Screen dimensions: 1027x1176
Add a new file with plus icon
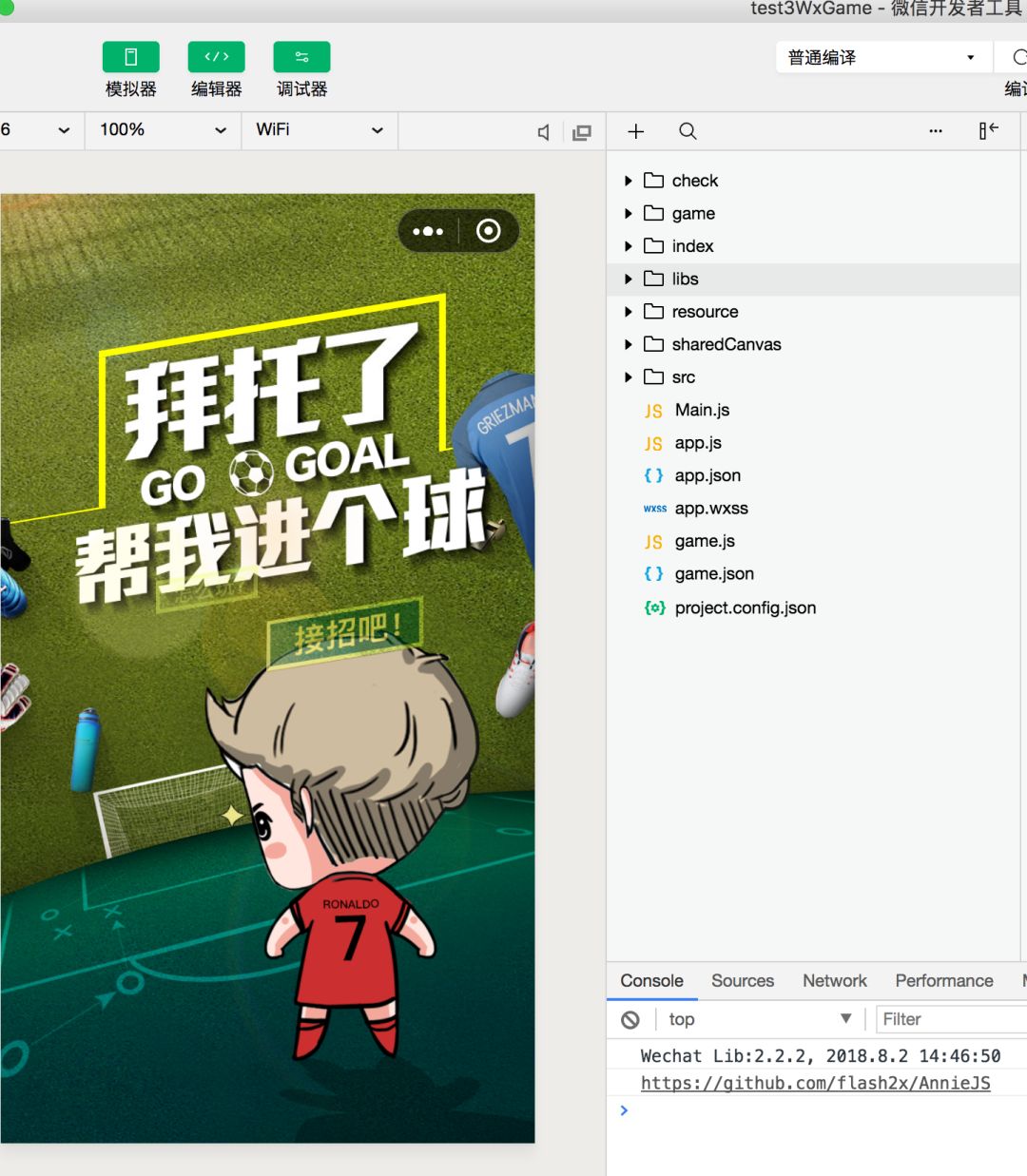636,131
